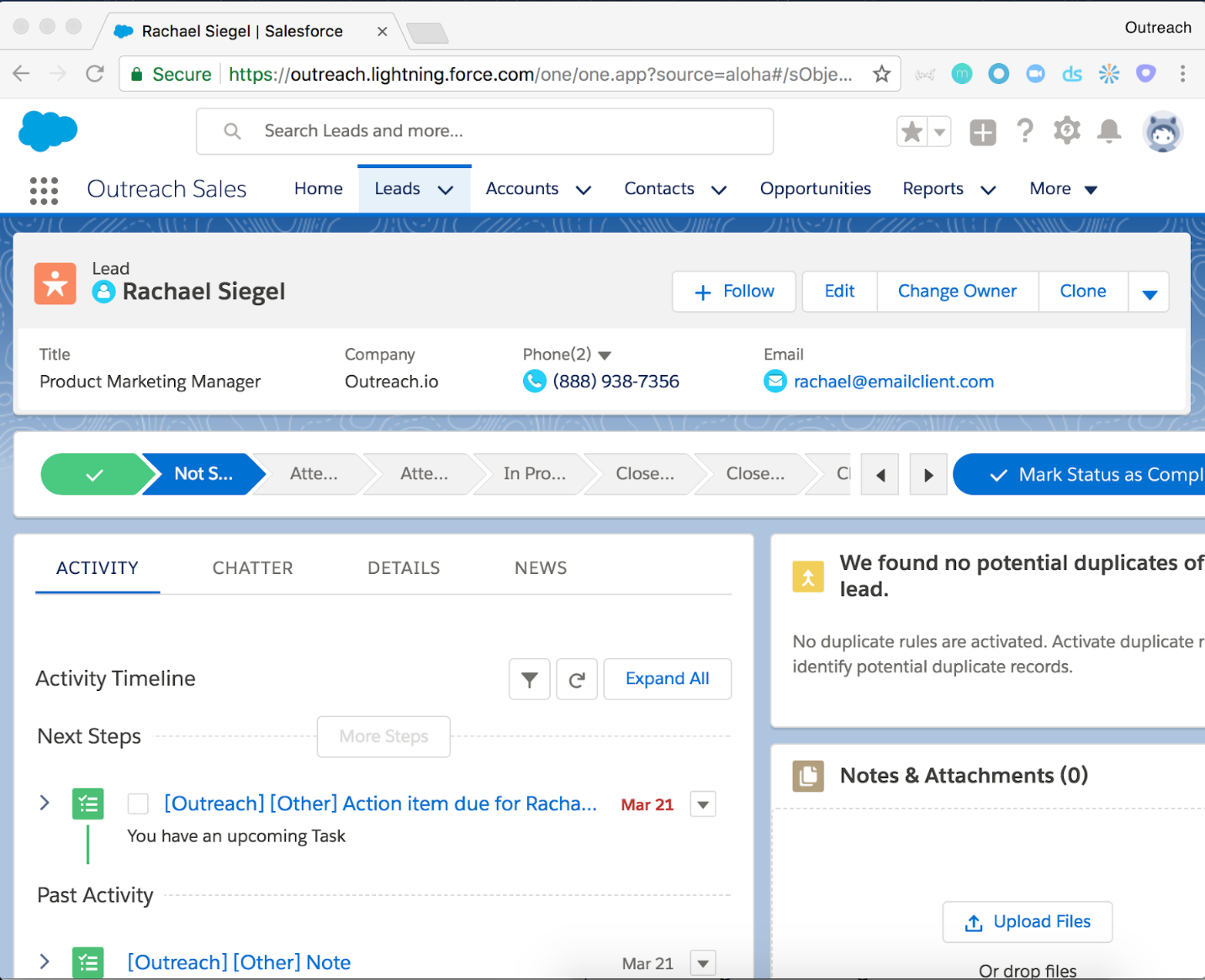1205x980 pixels.
Task: Open more lead actions dropdown next to Clone
Action: click(1149, 292)
